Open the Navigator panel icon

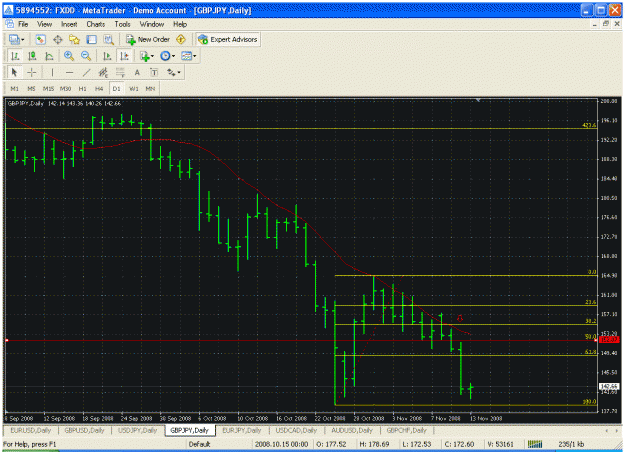(75, 39)
